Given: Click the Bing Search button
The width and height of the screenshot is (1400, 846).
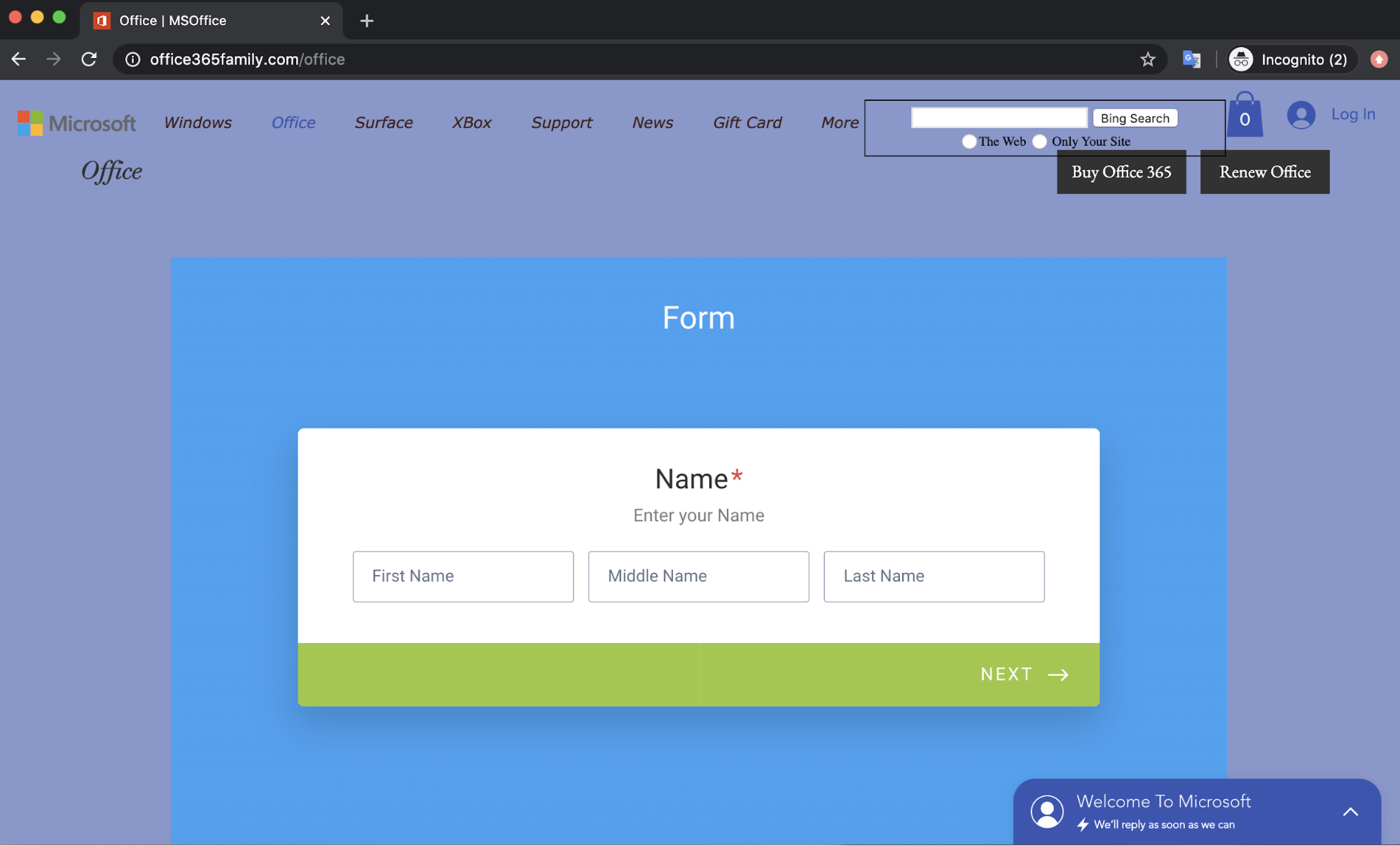Looking at the screenshot, I should pos(1135,118).
